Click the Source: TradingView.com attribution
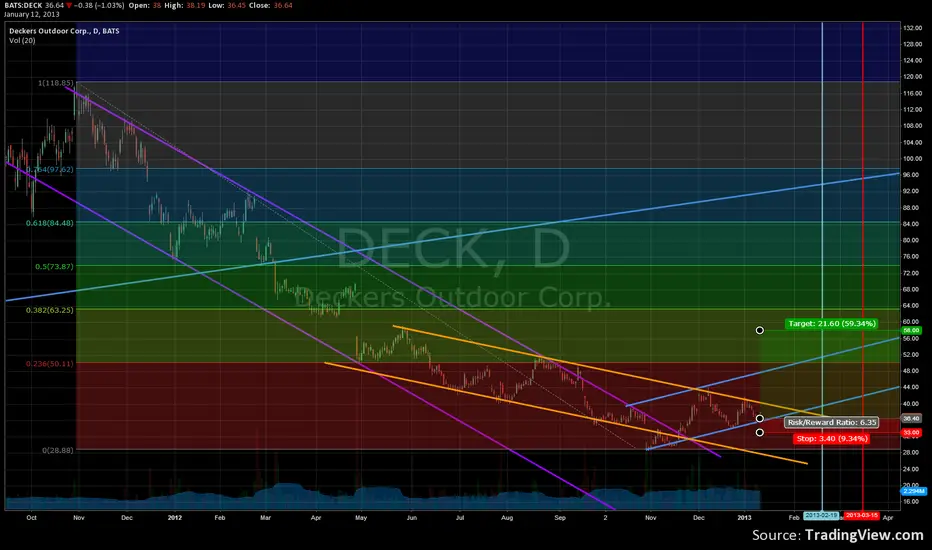The height and width of the screenshot is (550, 932). [x=837, y=535]
